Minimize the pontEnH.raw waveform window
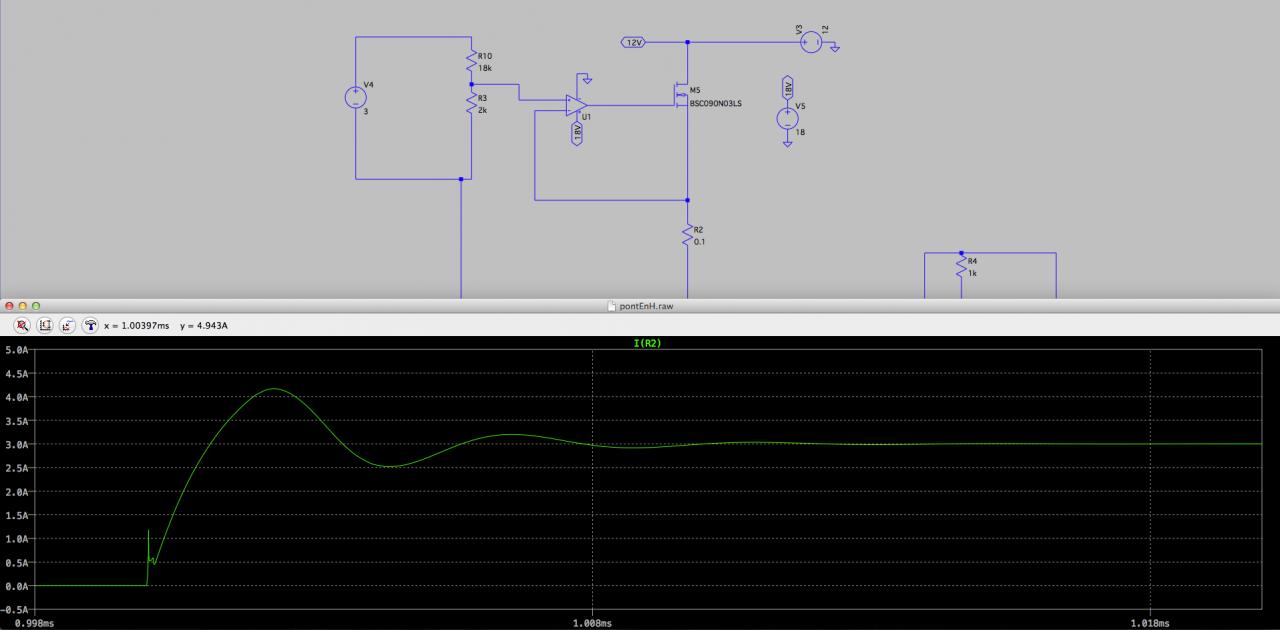 [x=22, y=305]
